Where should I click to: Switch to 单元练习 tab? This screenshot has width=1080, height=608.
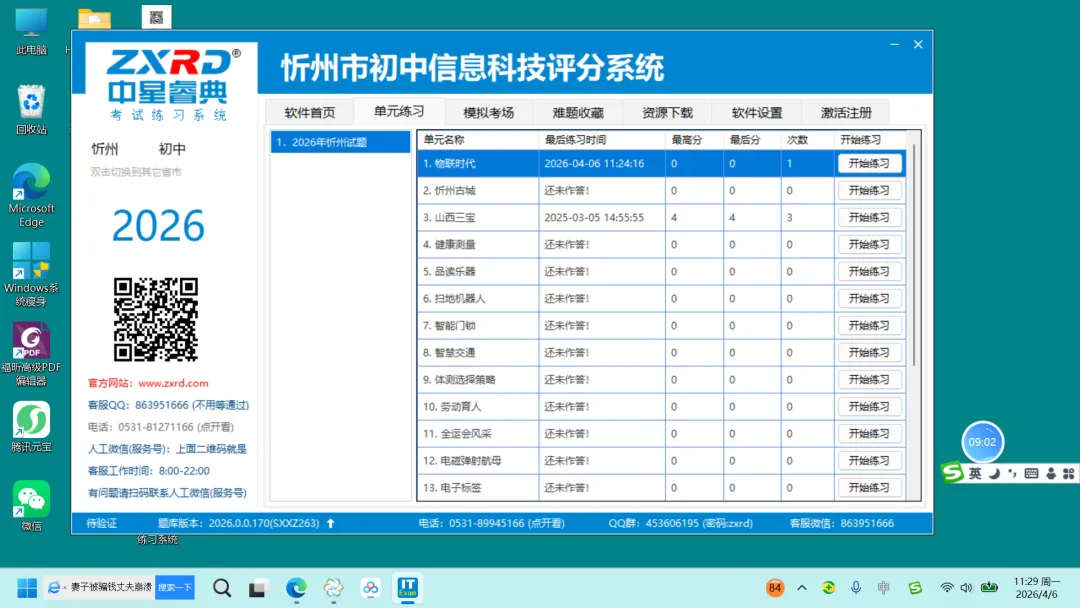(x=399, y=112)
